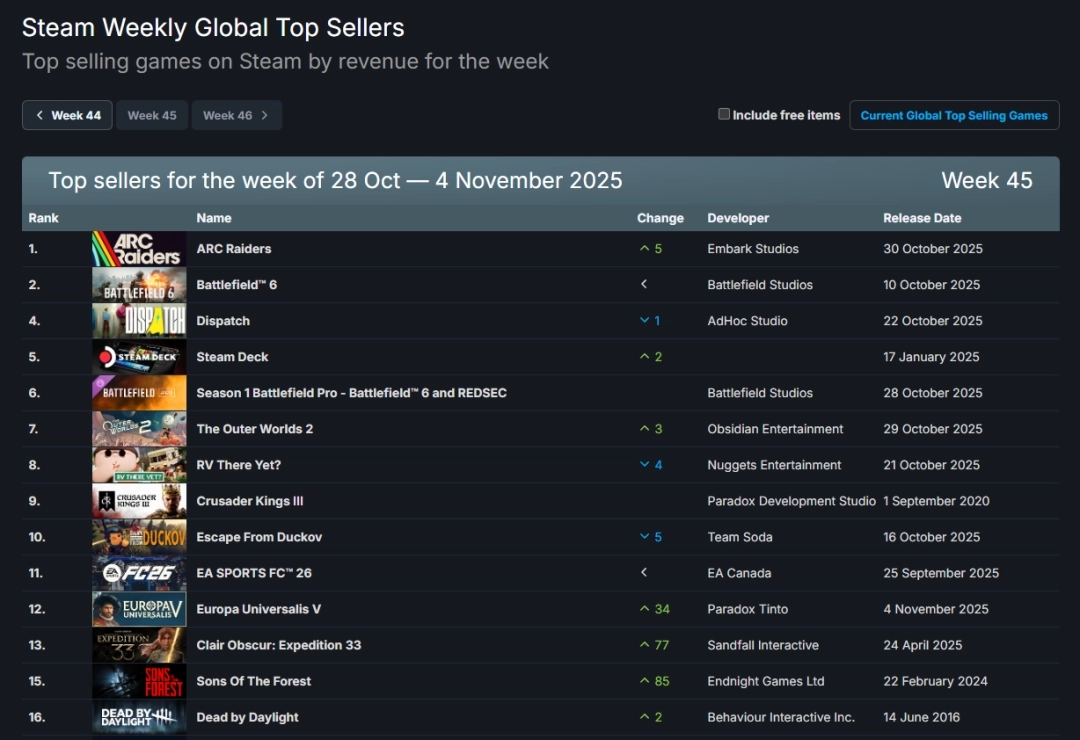Select the Dispatch game artwork

coord(139,321)
